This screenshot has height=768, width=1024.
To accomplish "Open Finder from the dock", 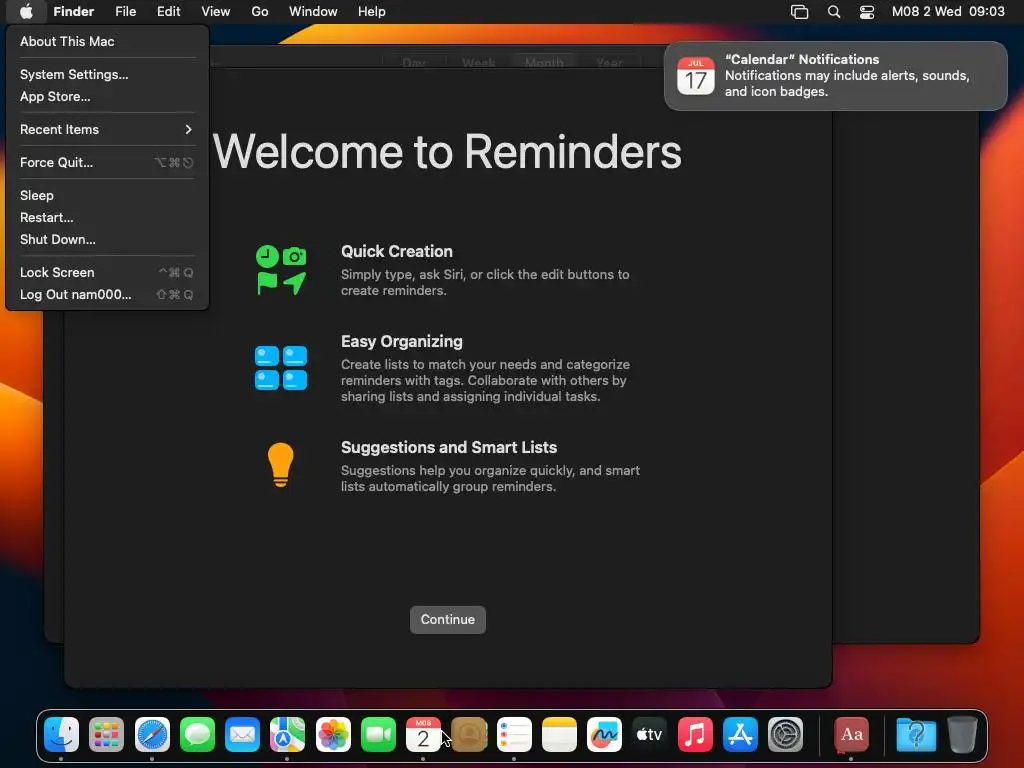I will (x=61, y=735).
